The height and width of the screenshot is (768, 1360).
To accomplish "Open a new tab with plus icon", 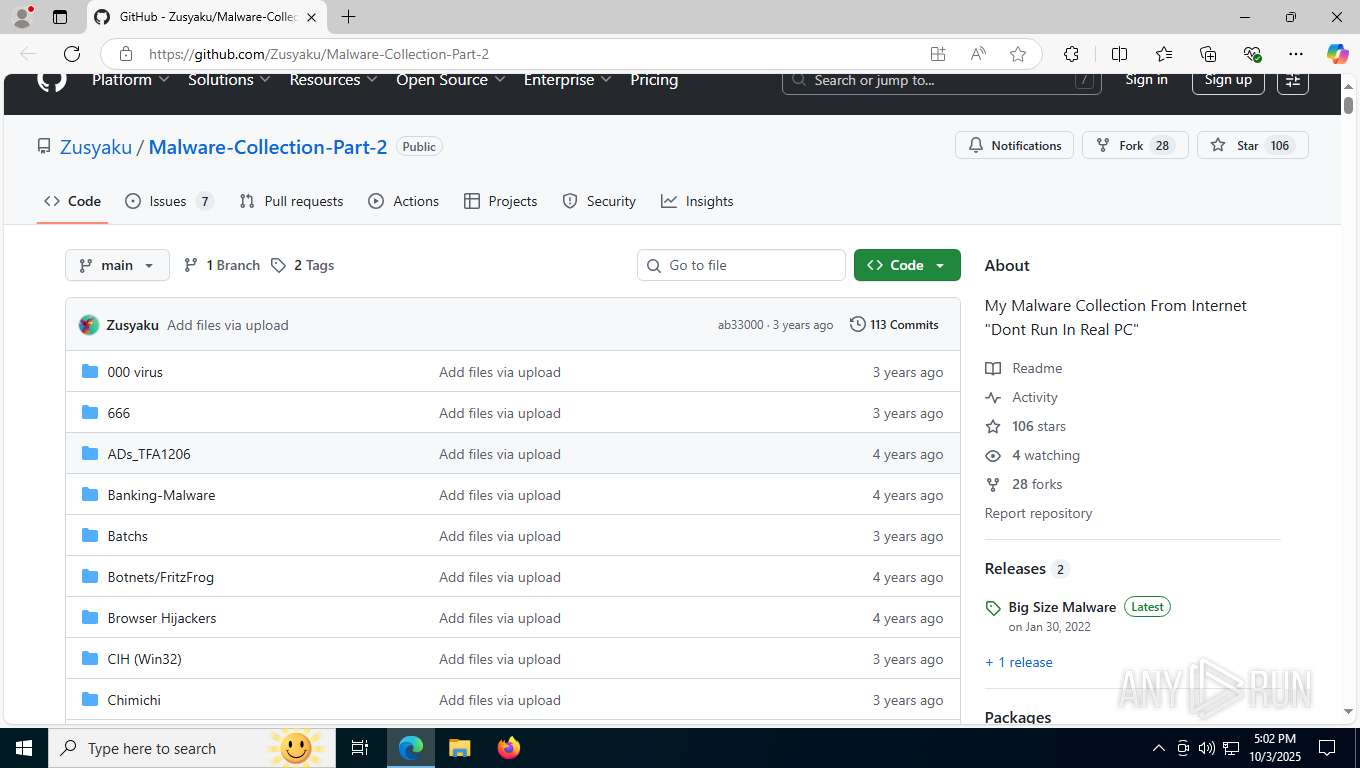I will (348, 17).
